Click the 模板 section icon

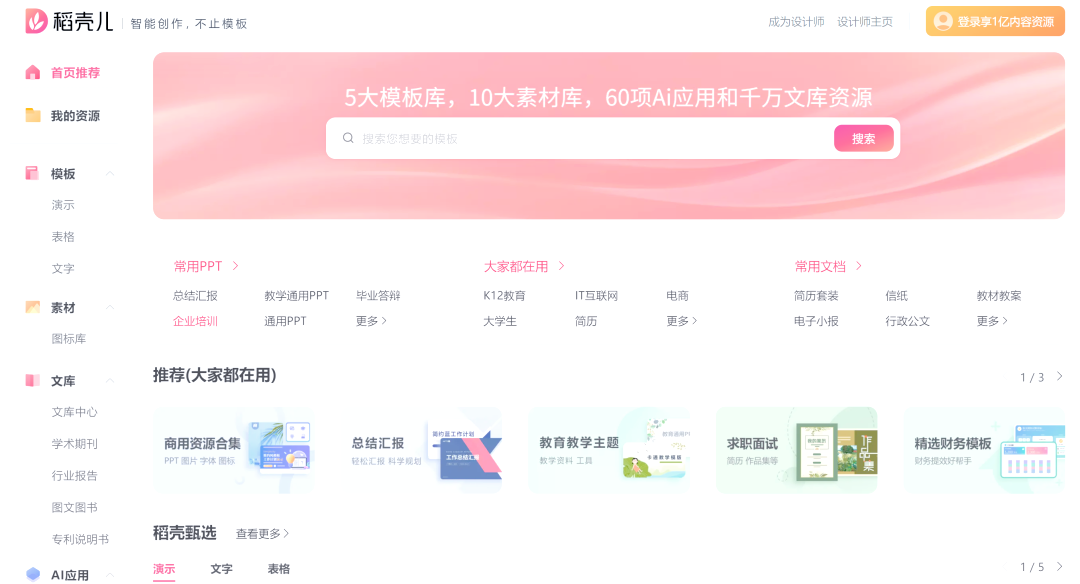click(x=33, y=174)
